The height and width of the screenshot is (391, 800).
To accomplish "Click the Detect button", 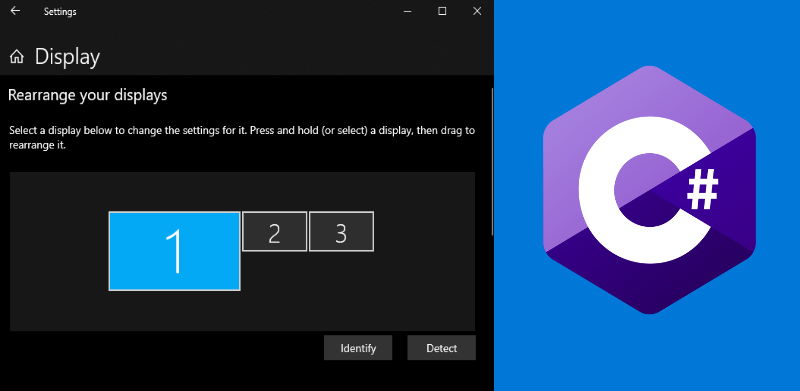I will tap(441, 348).
